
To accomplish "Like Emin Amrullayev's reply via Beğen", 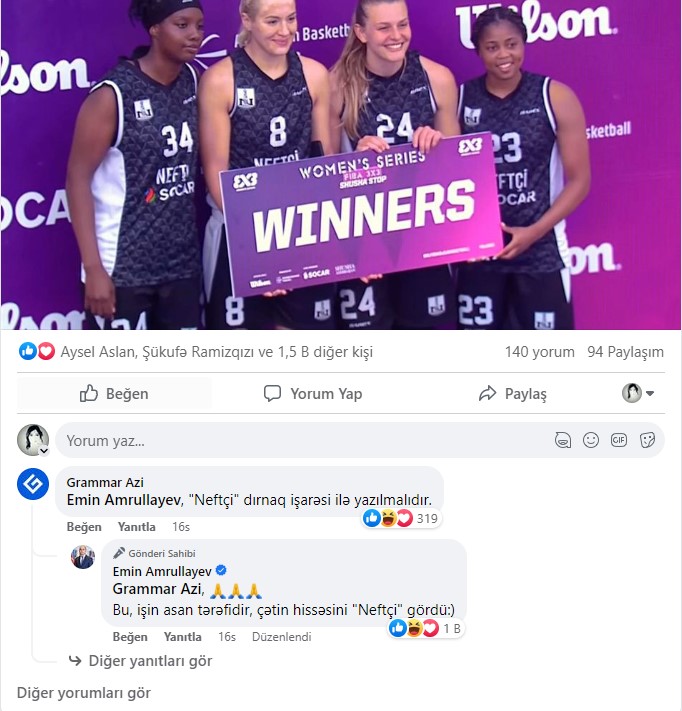I will [x=130, y=637].
